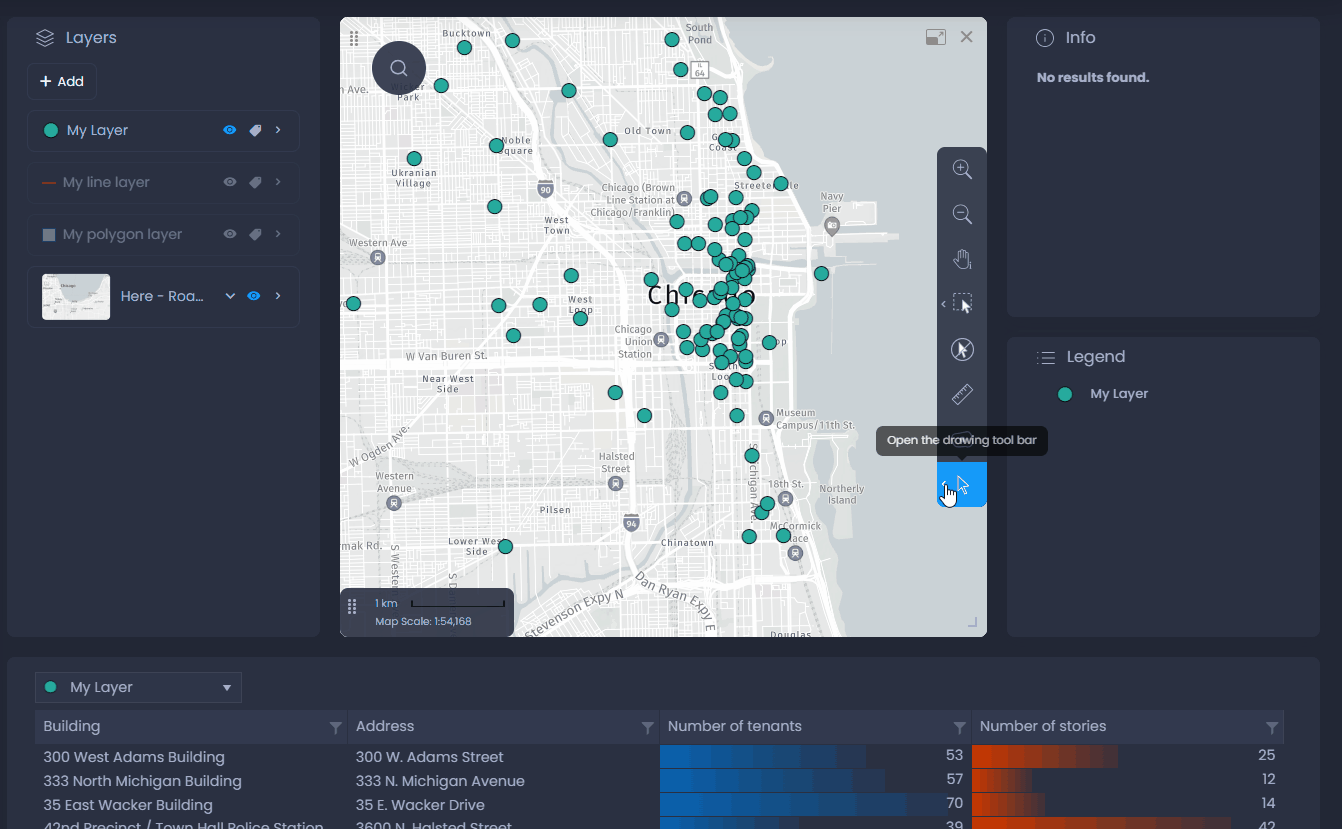Select the pan hand info tool
1342x829 pixels.
click(962, 259)
